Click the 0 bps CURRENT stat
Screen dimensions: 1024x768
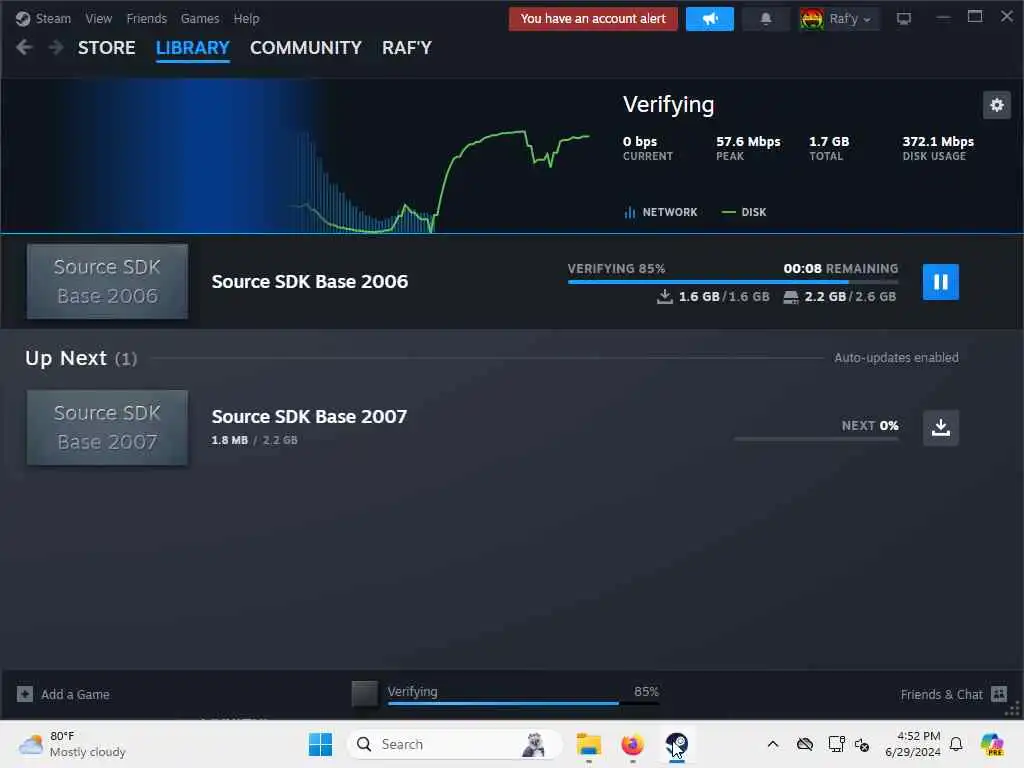(x=647, y=148)
